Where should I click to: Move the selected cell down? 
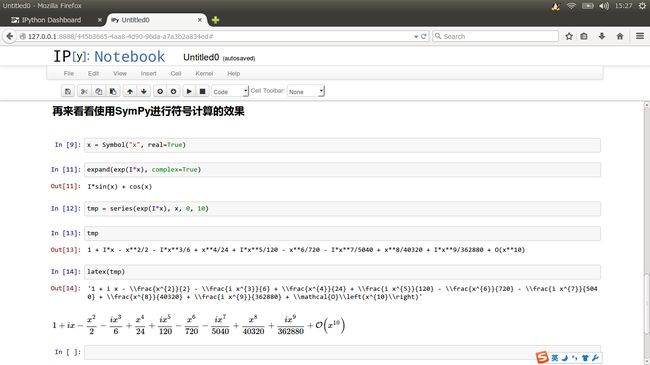143,91
